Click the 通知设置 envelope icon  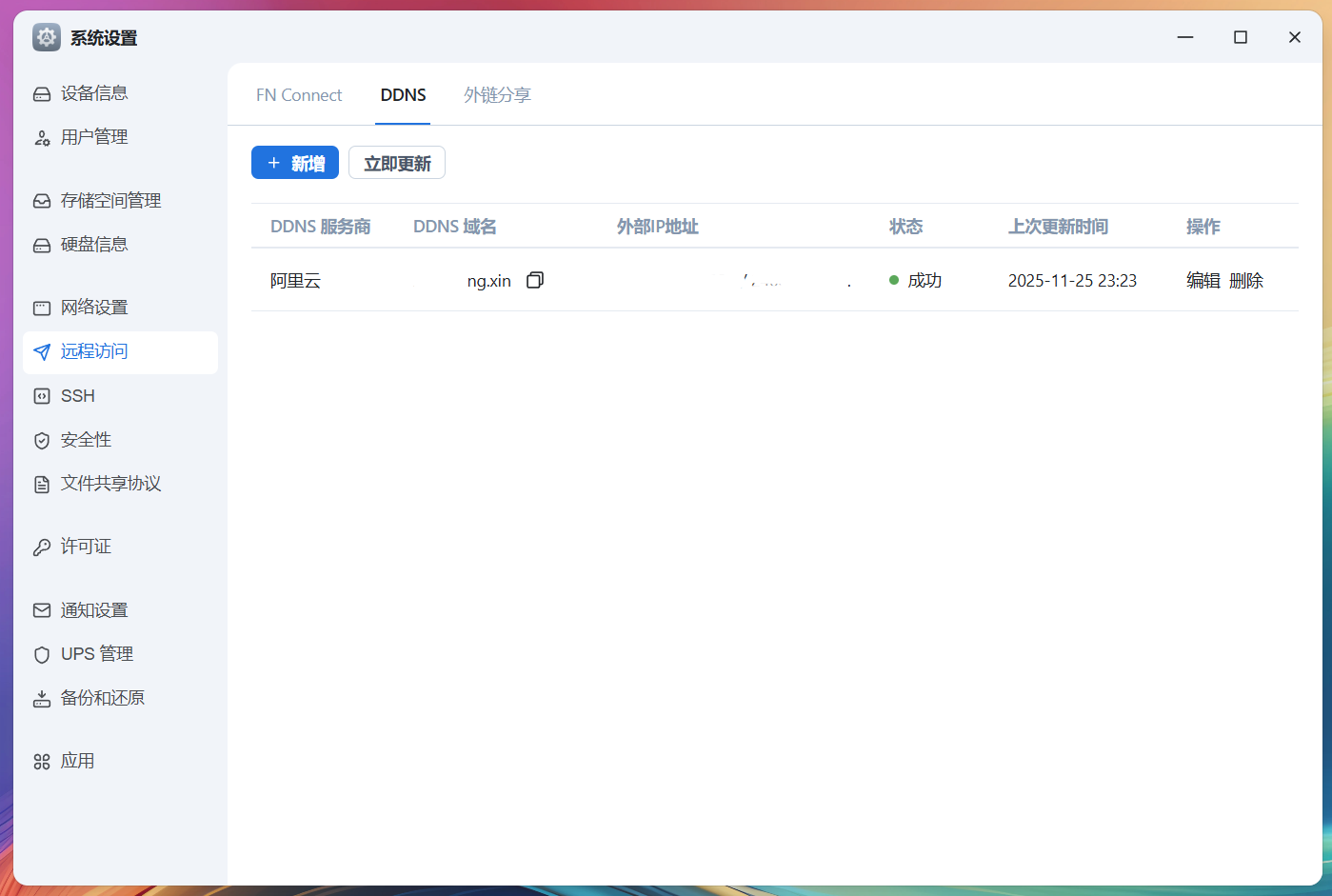(42, 610)
